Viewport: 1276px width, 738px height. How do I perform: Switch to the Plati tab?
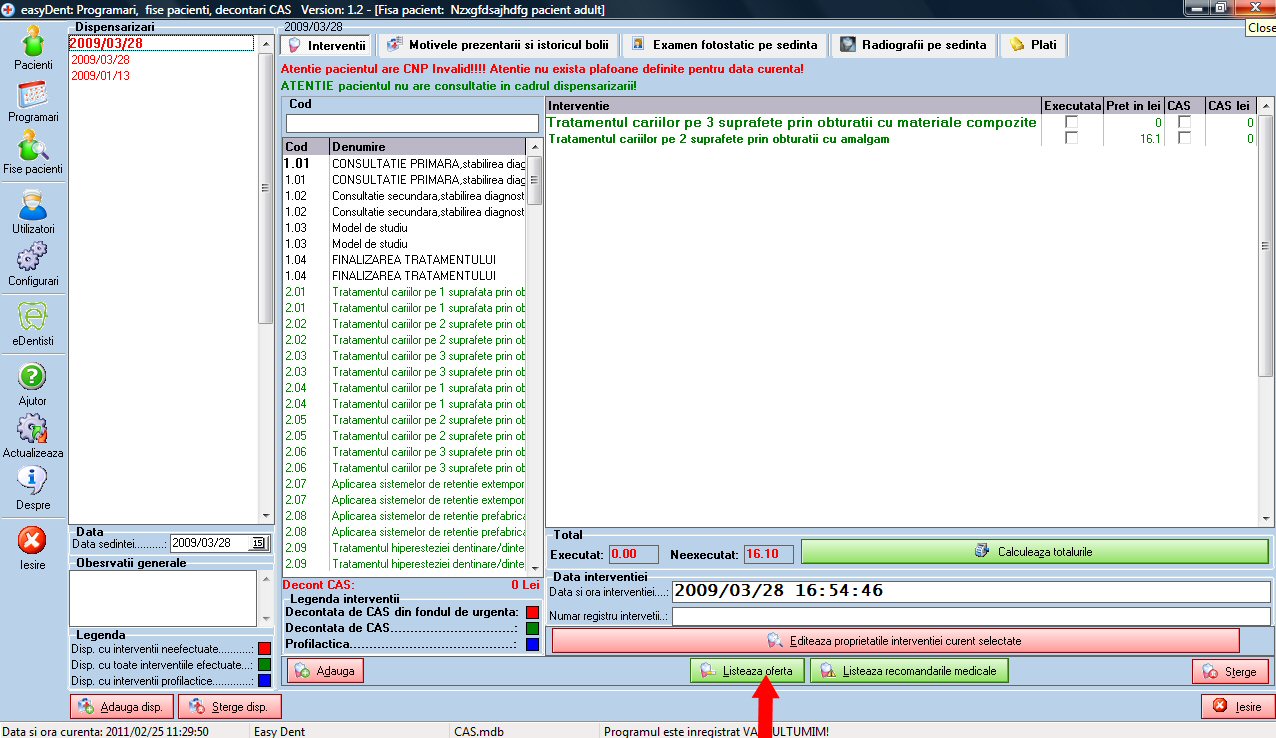1034,45
